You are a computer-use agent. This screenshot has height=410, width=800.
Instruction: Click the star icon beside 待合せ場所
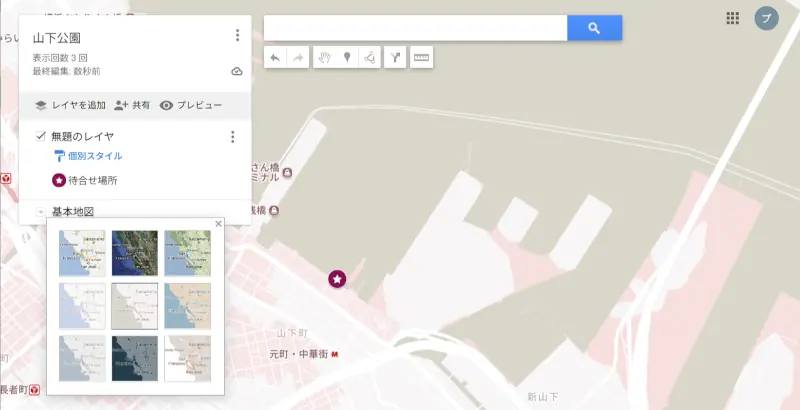pyautogui.click(x=59, y=180)
